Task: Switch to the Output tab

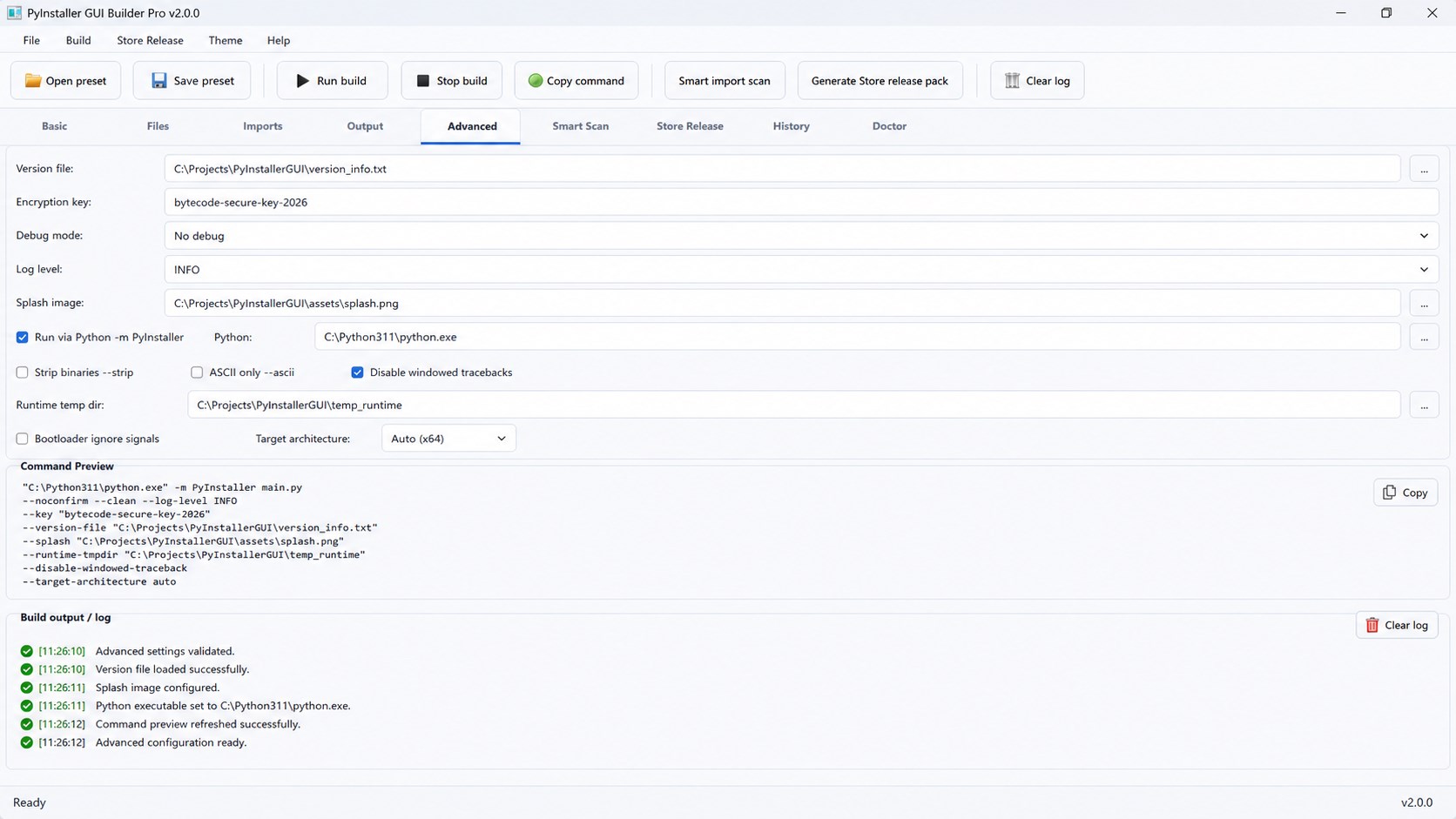Action: click(365, 126)
